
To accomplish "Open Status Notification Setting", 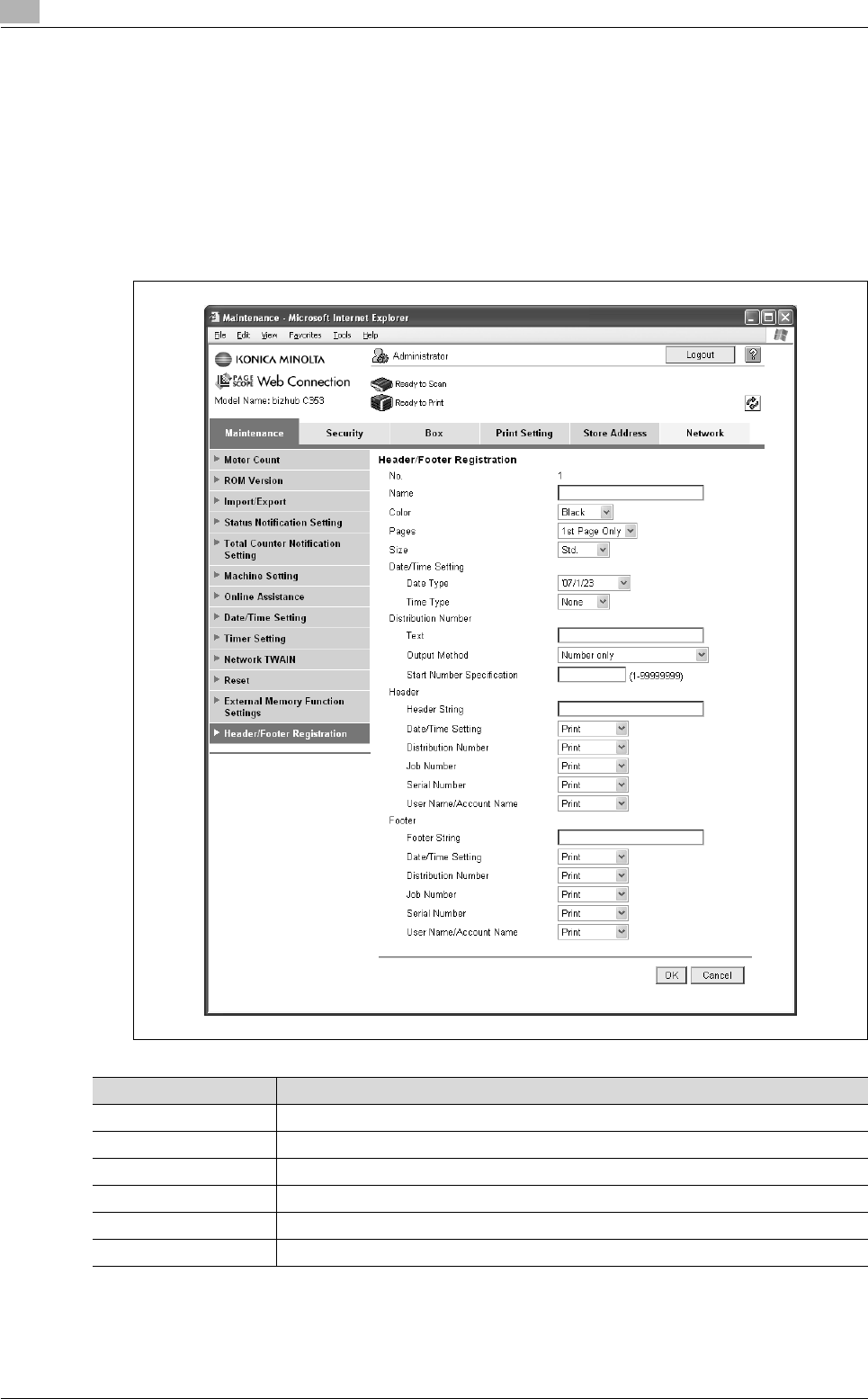I will click(x=290, y=522).
